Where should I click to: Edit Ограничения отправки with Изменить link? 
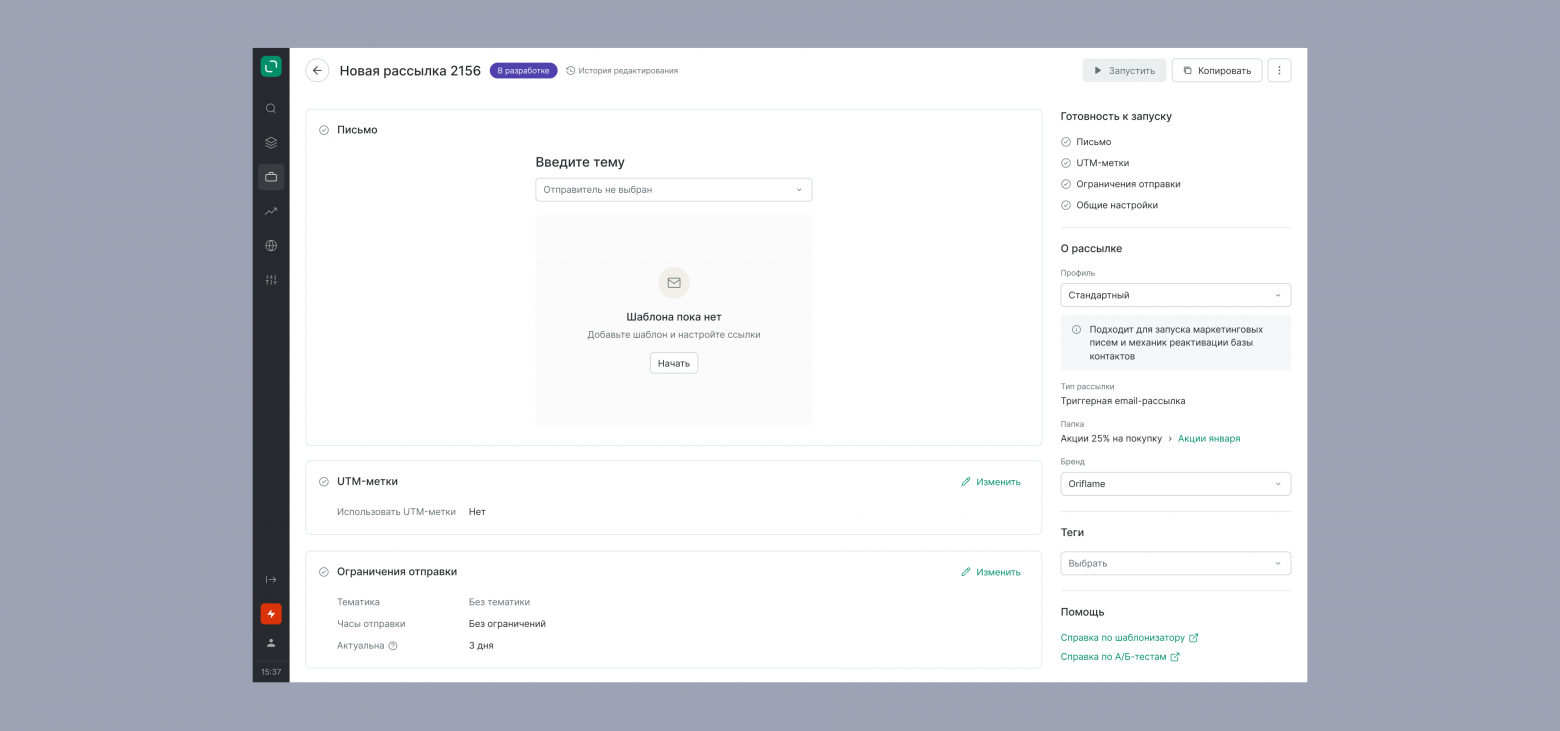pos(991,572)
